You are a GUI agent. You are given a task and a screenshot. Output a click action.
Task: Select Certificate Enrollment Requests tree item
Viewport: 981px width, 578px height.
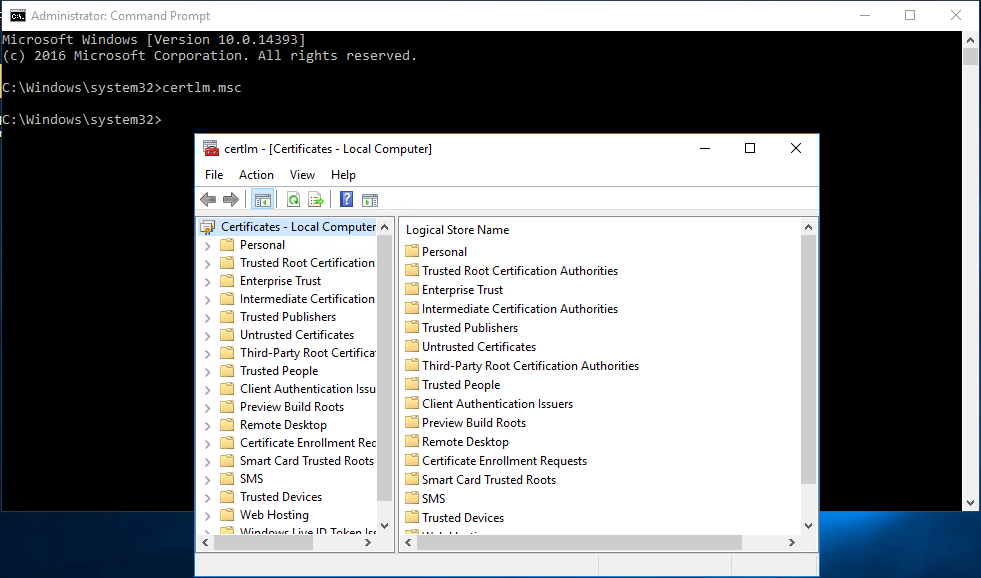point(308,443)
